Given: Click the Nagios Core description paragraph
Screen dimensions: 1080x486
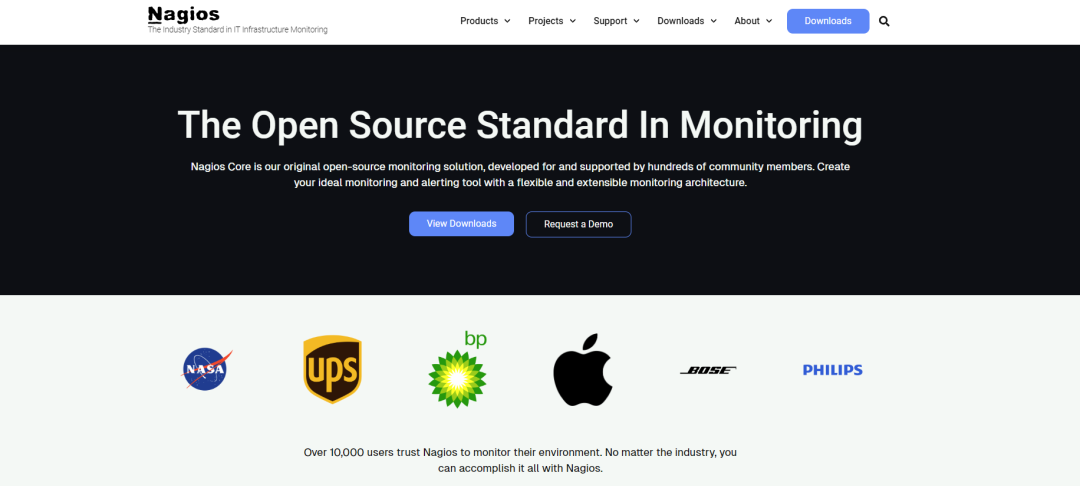Looking at the screenshot, I should tap(520, 175).
